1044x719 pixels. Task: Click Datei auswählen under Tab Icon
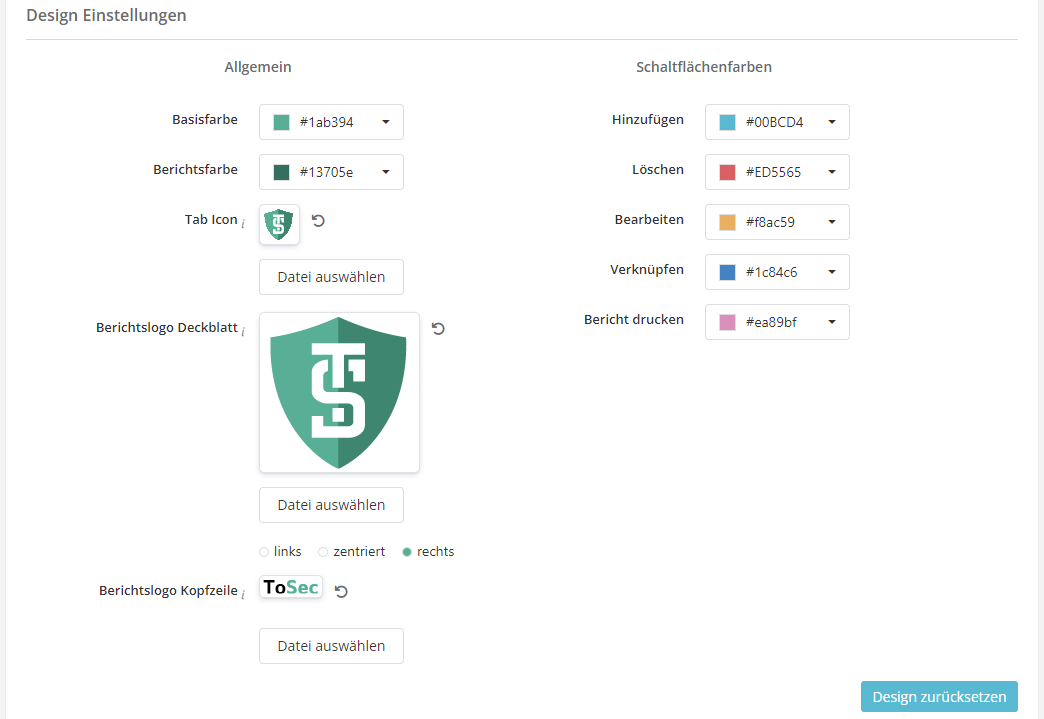coord(332,277)
